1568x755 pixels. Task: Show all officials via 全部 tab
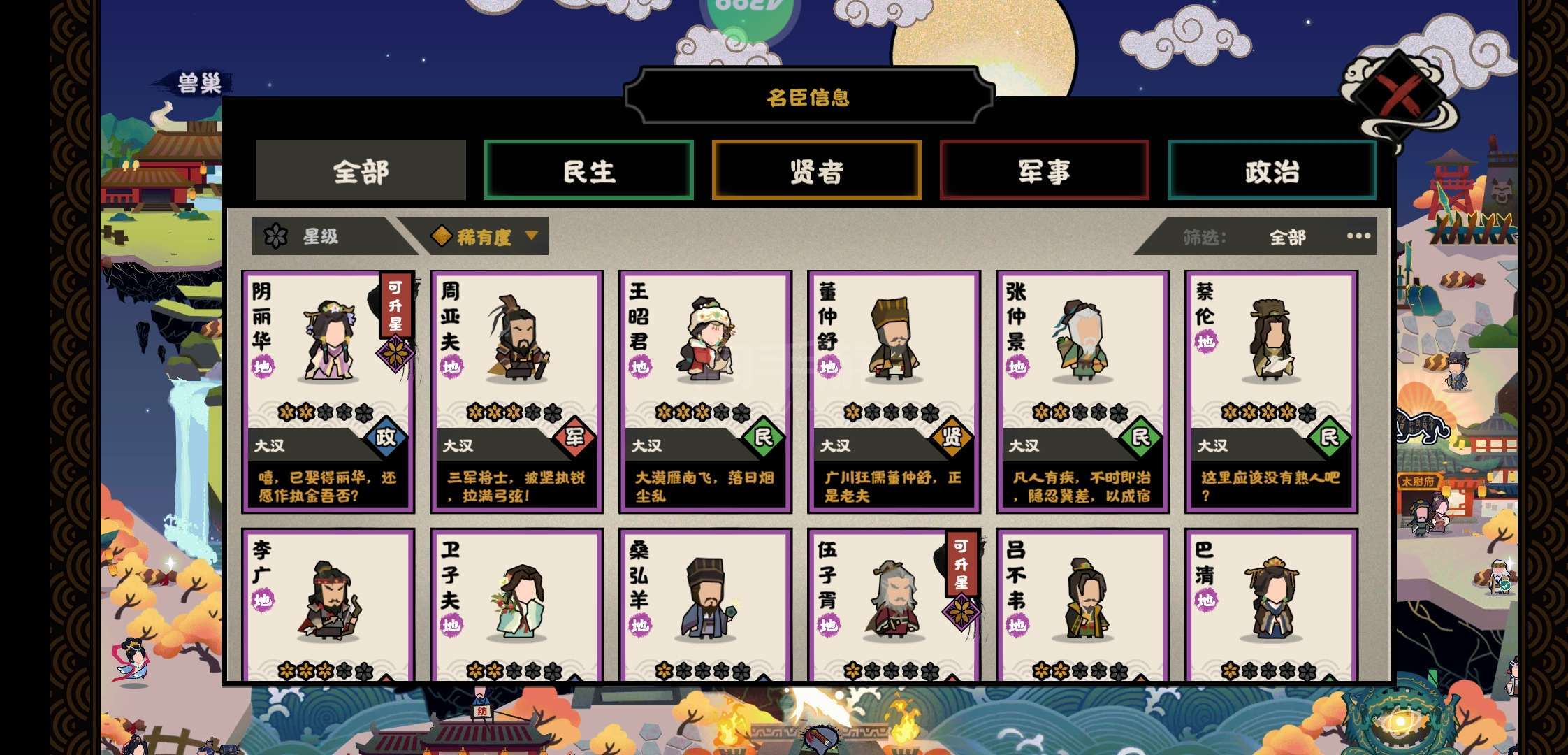pos(361,171)
